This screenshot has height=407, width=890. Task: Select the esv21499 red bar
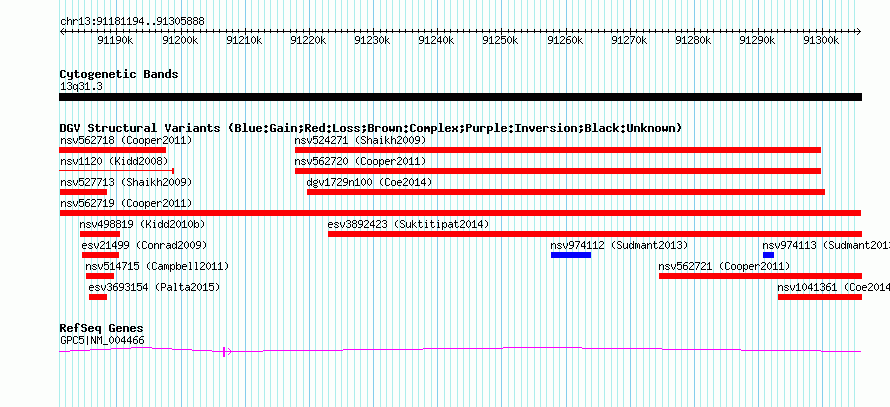point(100,255)
